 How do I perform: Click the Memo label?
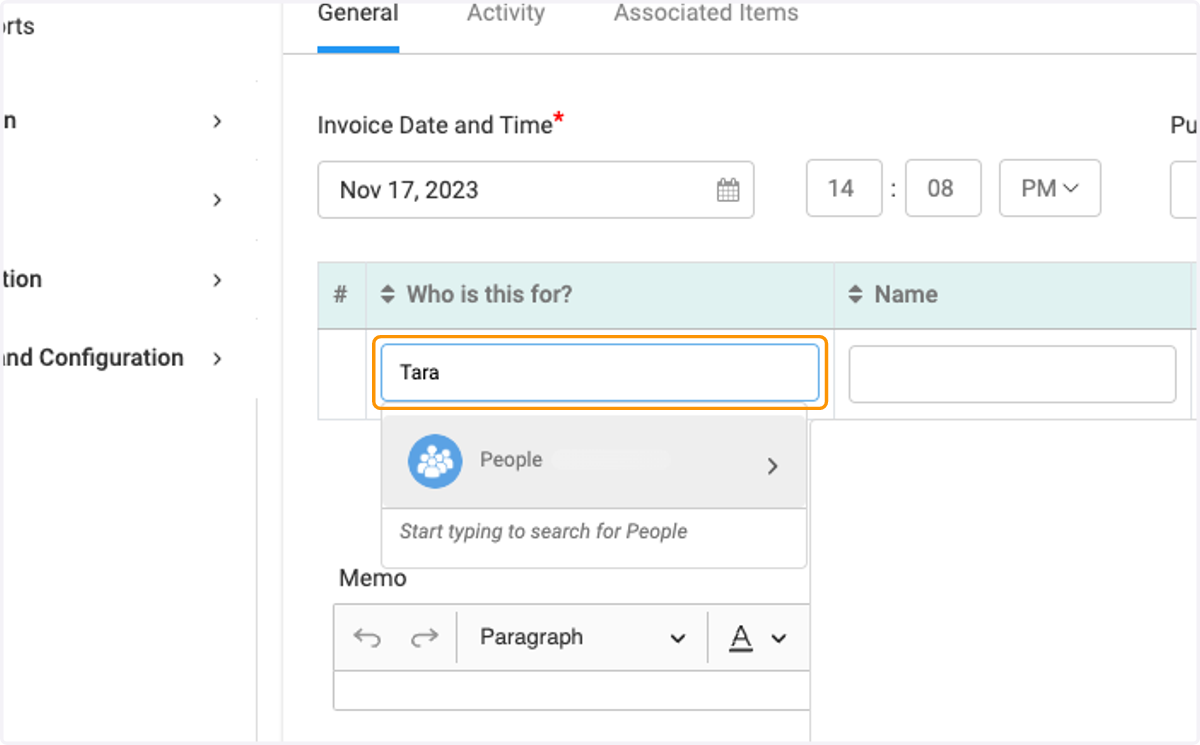click(373, 578)
